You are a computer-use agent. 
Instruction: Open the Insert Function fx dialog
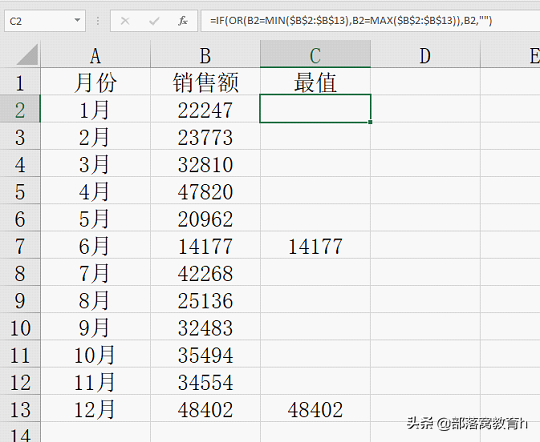(183, 21)
